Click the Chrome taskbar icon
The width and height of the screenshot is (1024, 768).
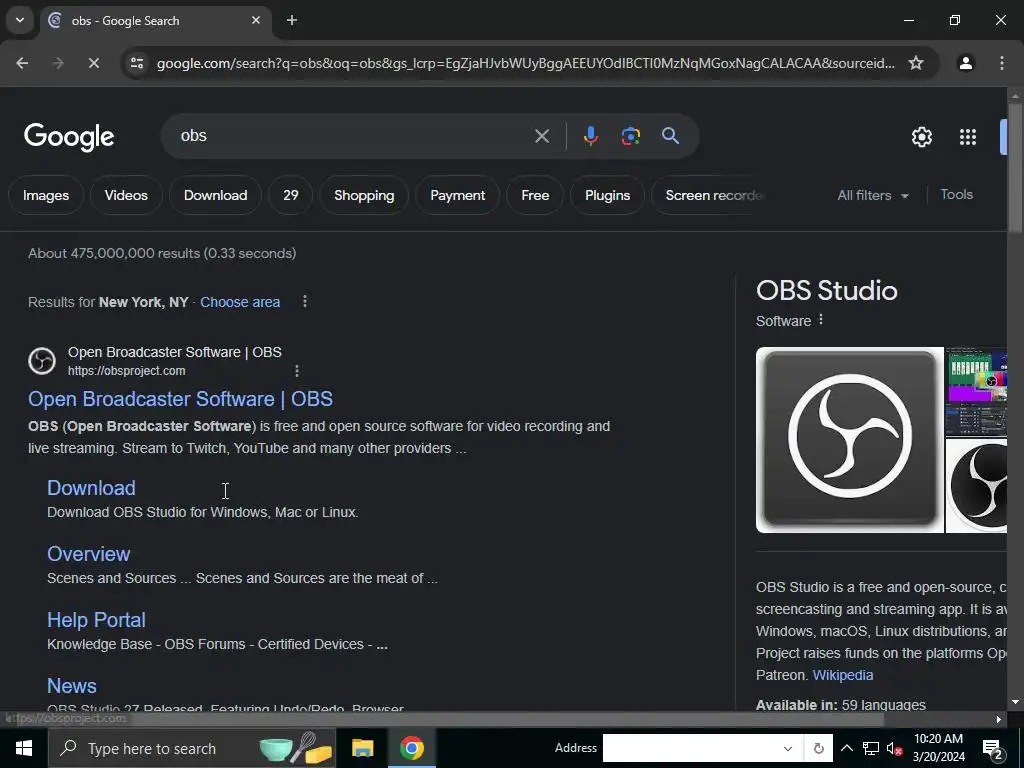click(x=411, y=748)
